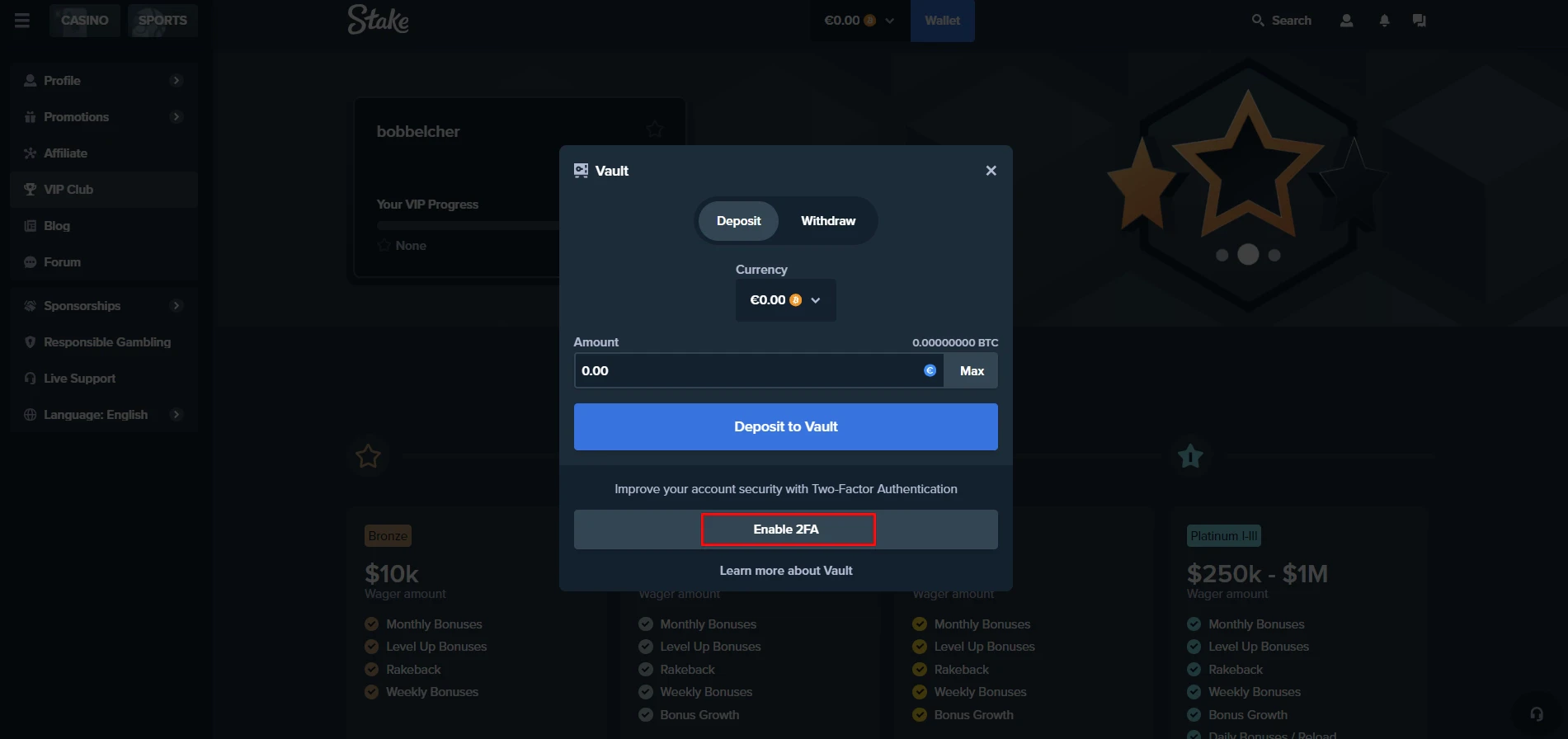The height and width of the screenshot is (739, 1568).
Task: Click the $250k - $1M wager amount
Action: point(1257,573)
